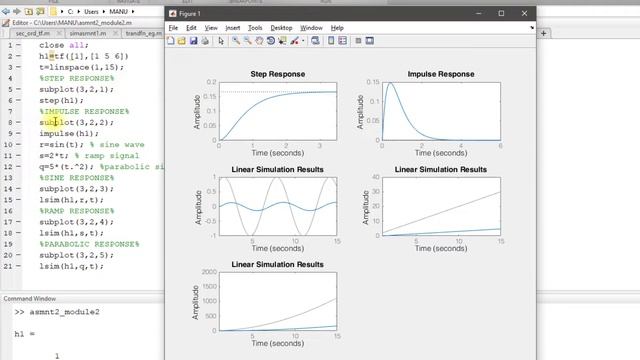Choose the Rotate 3D tool
Viewport: 640px width, 360px height.
click(271, 40)
